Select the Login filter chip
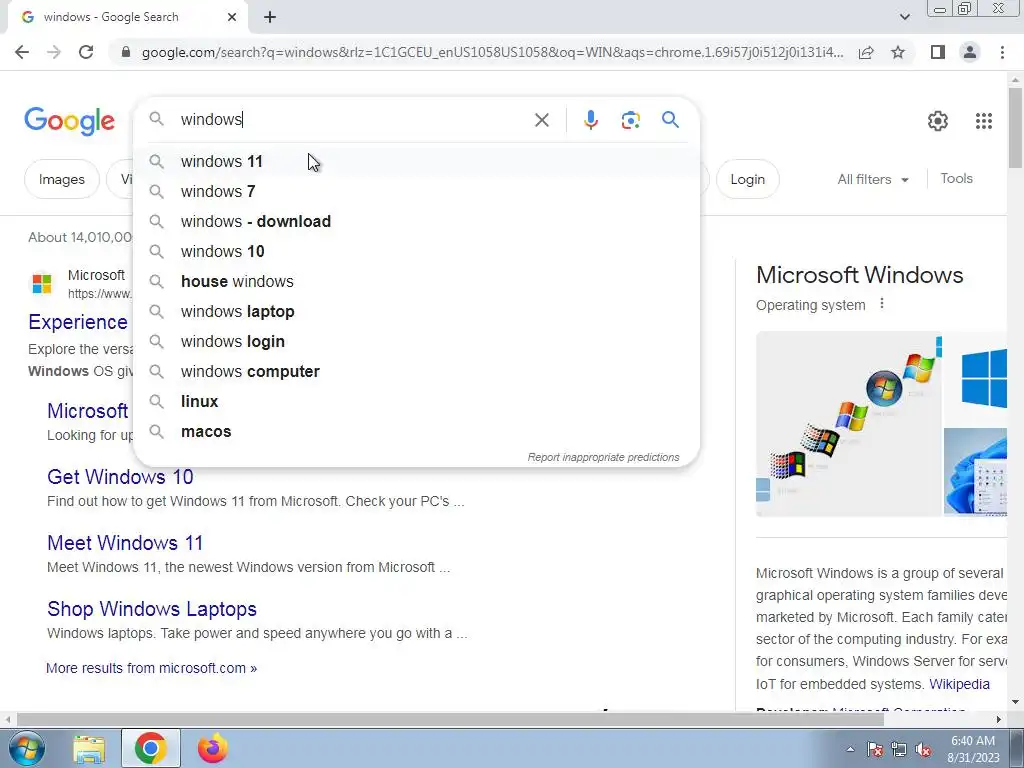Screen dimensions: 1024x768 tap(748, 179)
